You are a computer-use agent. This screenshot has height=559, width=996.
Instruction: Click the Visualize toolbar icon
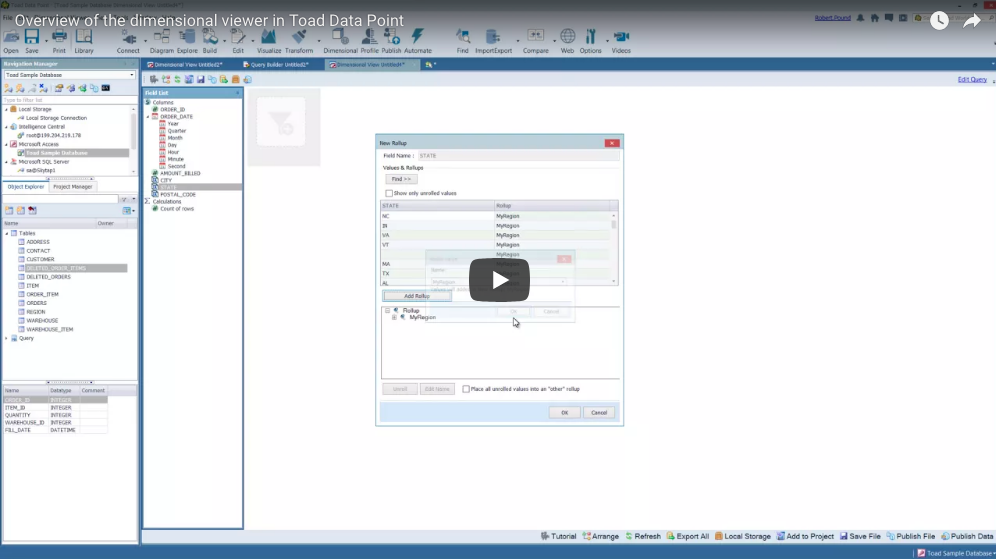[269, 40]
